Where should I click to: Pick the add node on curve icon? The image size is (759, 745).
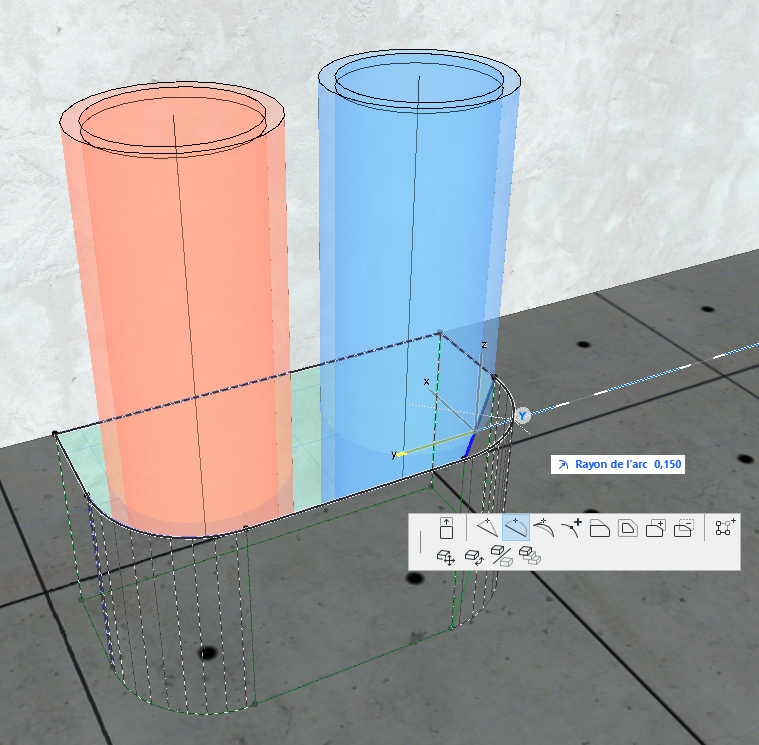[x=572, y=528]
